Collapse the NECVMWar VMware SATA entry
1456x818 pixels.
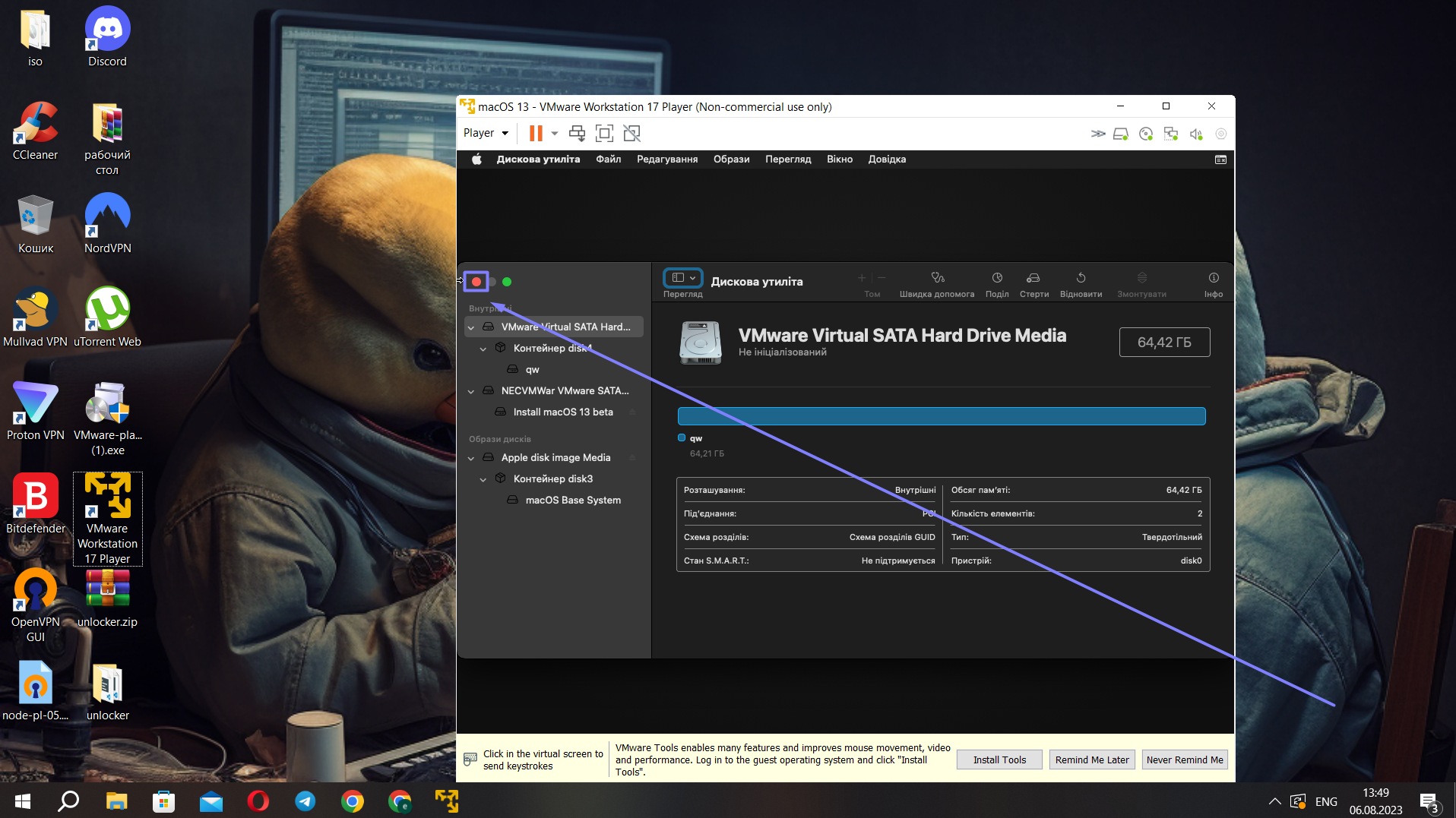tap(471, 391)
